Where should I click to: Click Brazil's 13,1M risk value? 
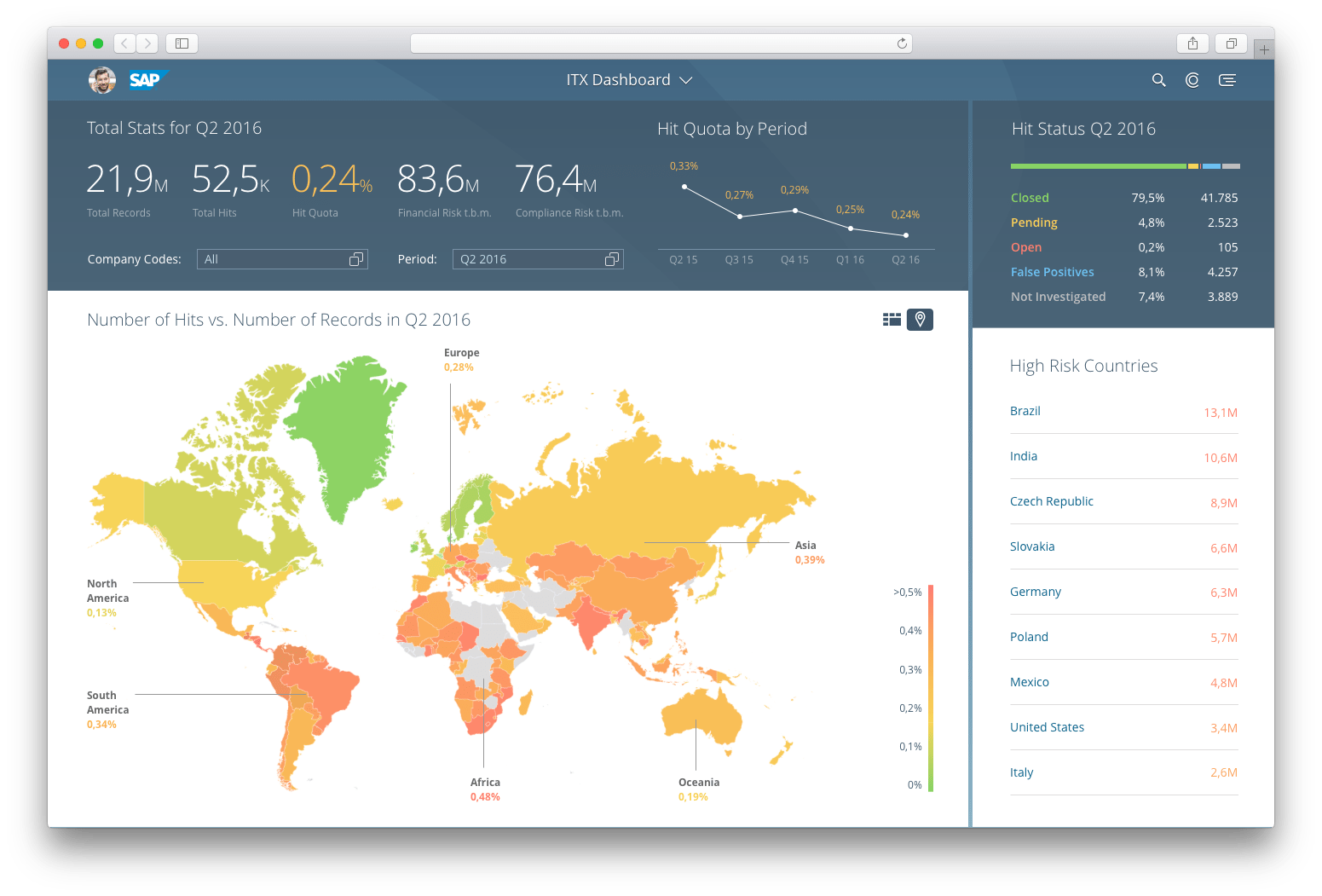tap(1221, 413)
